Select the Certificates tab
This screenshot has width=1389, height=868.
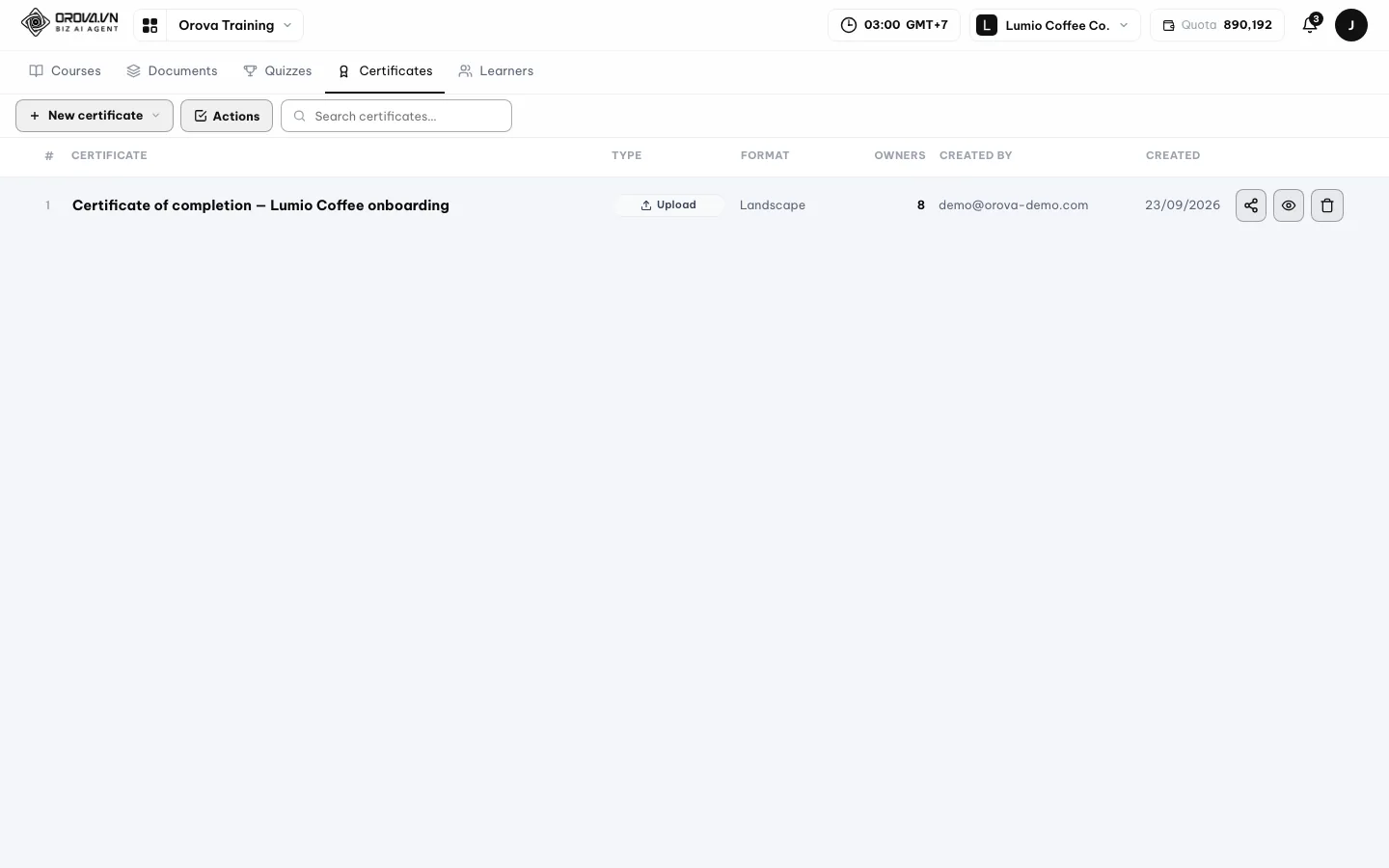(x=385, y=71)
